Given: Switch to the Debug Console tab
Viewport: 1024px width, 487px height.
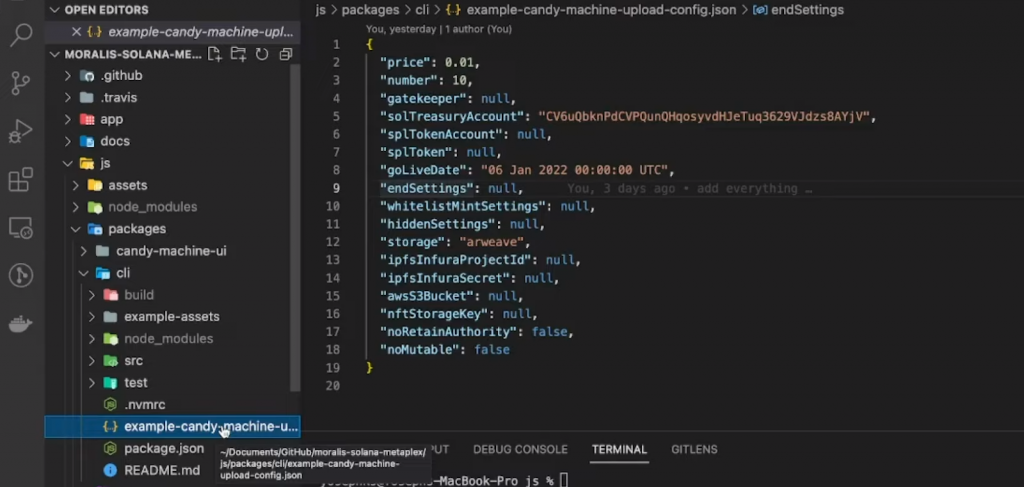Looking at the screenshot, I should (x=520, y=450).
